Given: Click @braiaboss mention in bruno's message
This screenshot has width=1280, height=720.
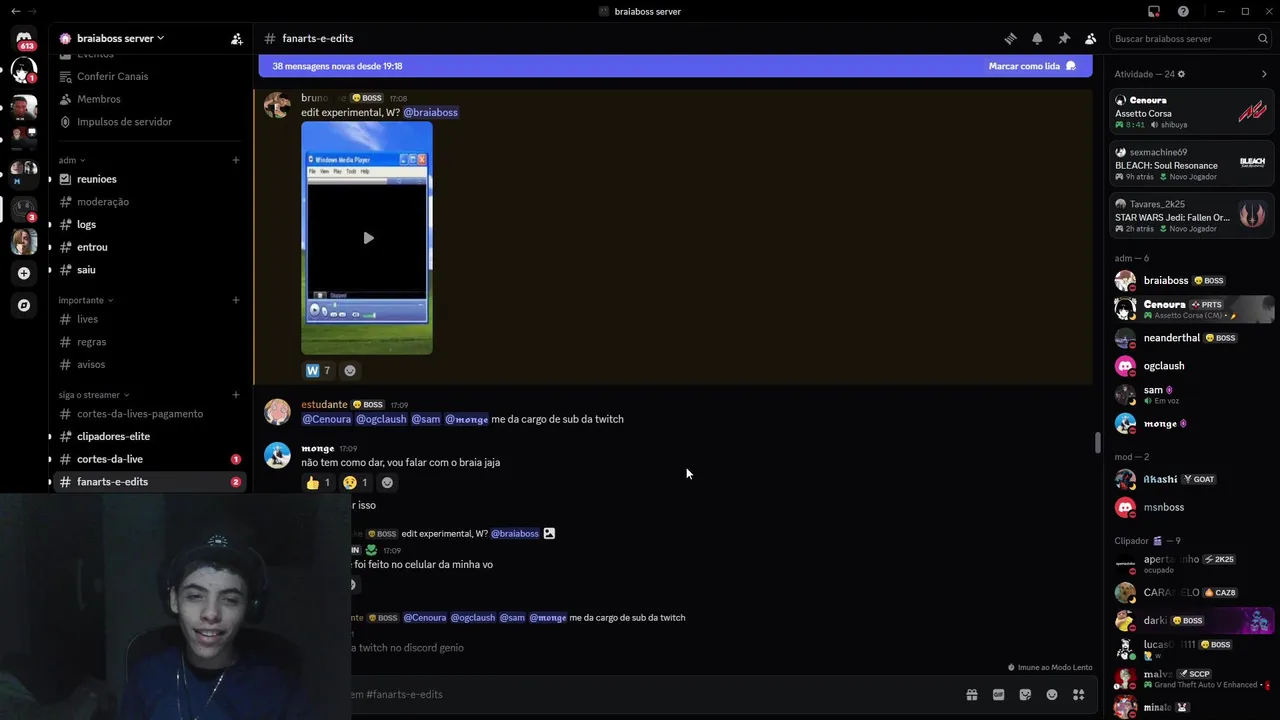Looking at the screenshot, I should point(430,113).
